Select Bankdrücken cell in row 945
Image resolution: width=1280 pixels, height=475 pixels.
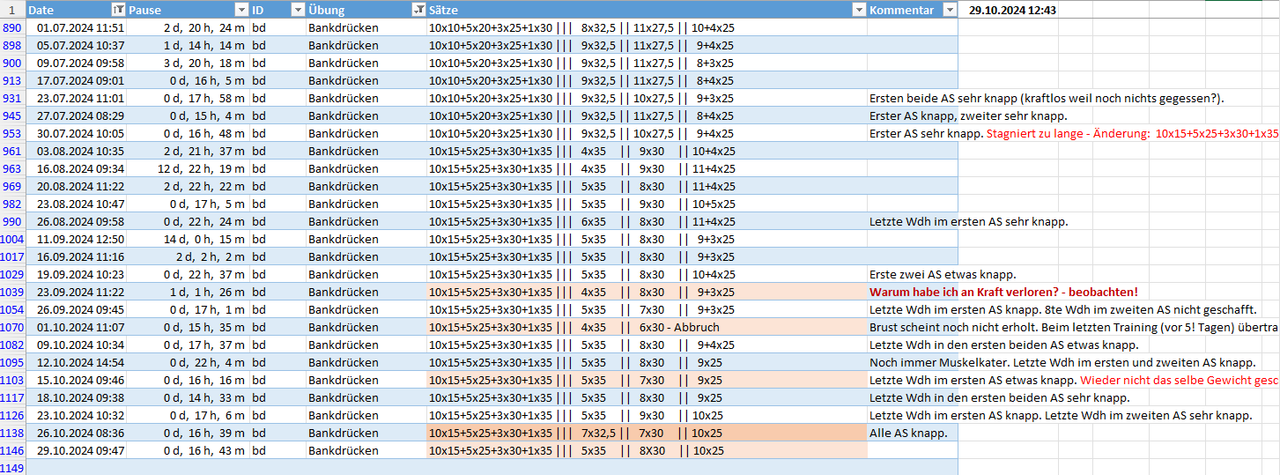point(366,115)
